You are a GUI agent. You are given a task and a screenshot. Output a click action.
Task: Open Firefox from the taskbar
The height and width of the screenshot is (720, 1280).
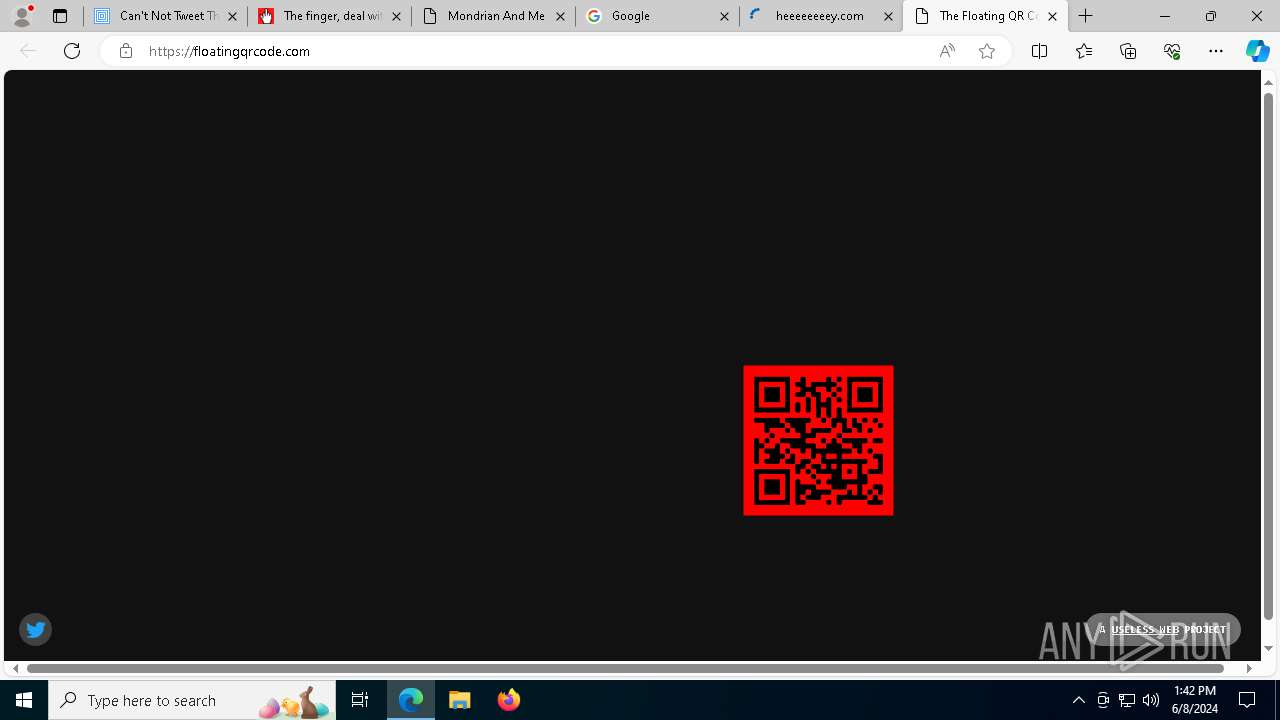(x=508, y=700)
